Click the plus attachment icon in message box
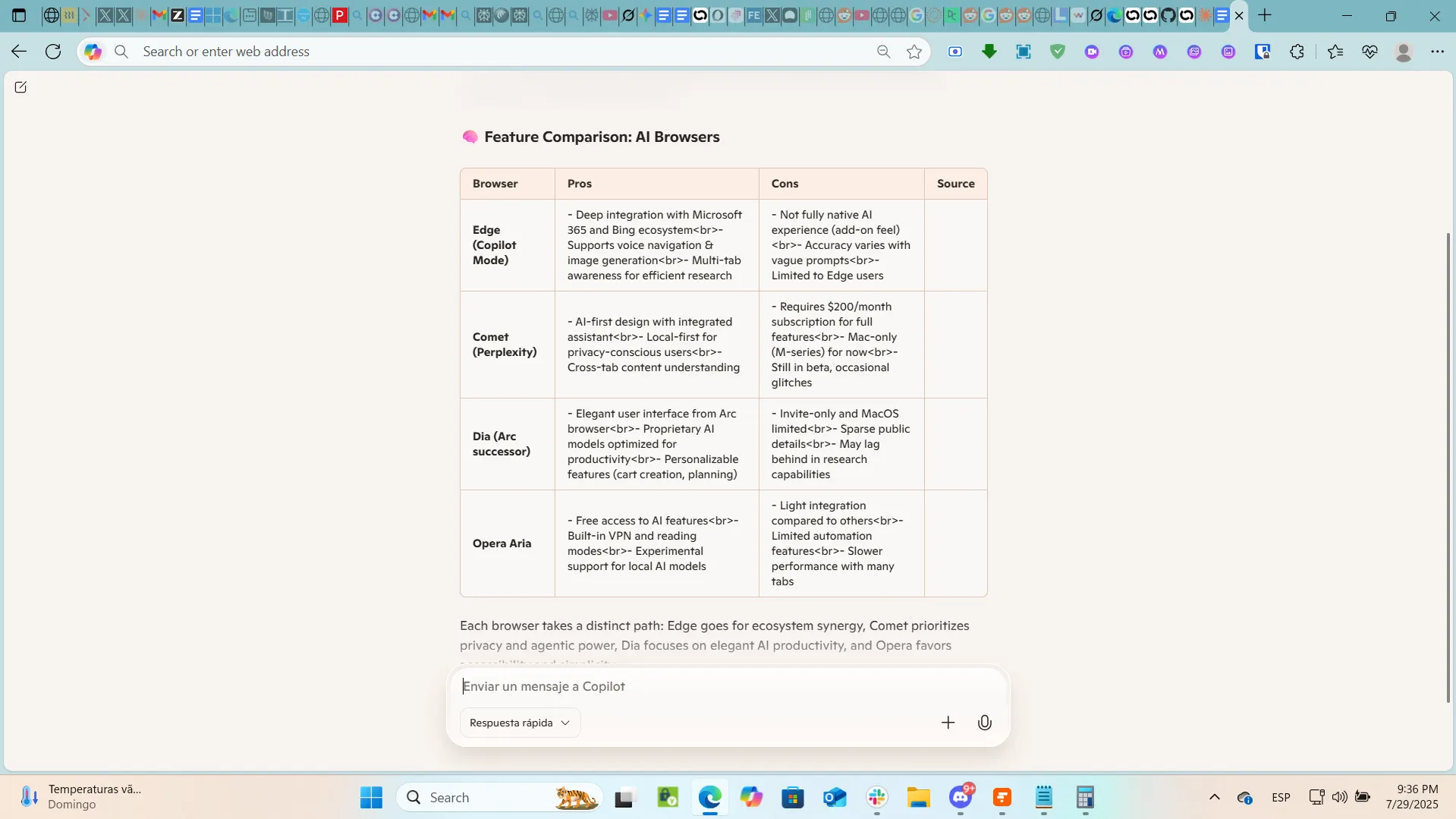The image size is (1456, 819). point(948,723)
